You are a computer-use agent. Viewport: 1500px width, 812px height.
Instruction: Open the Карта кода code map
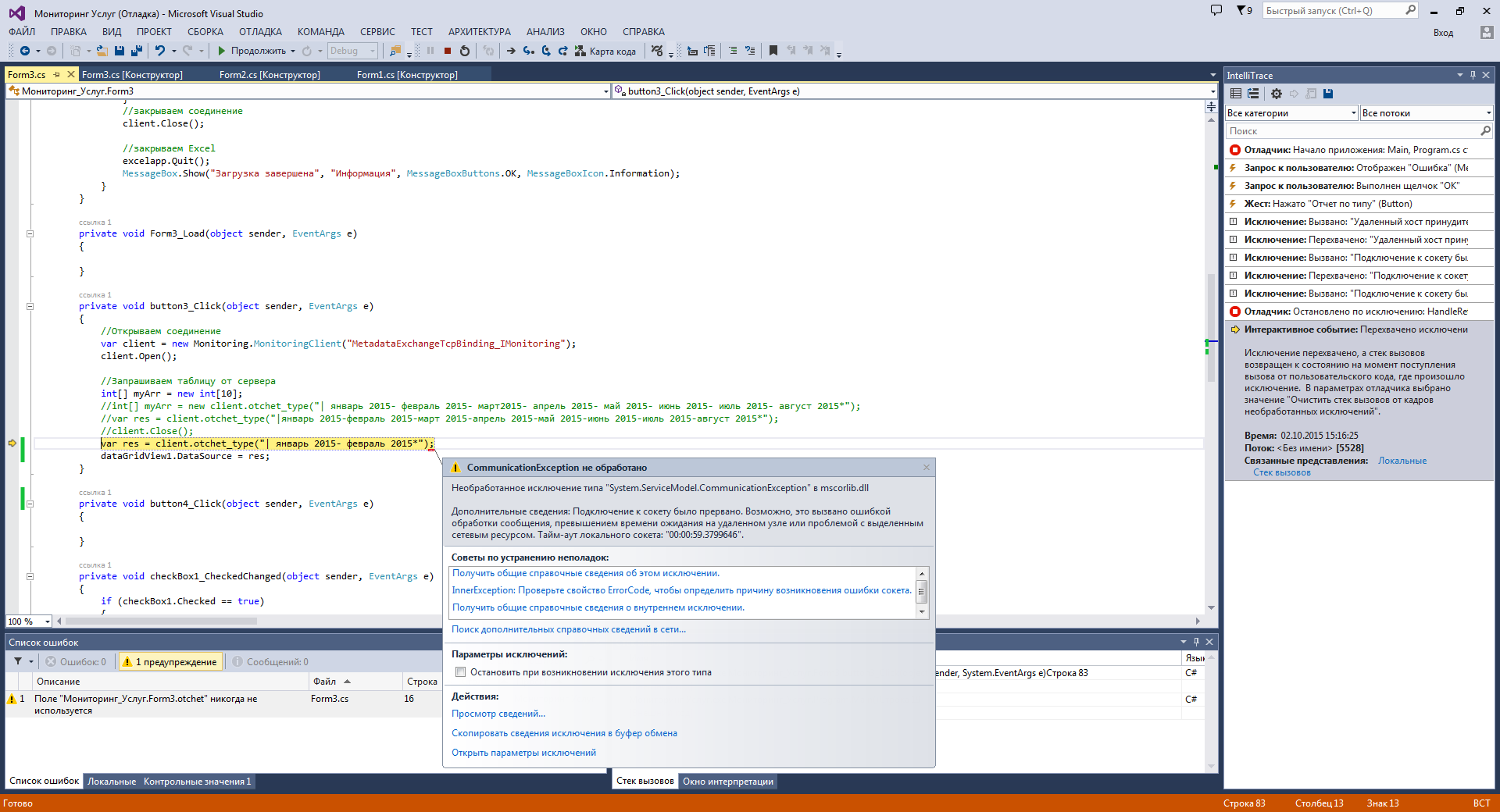pos(605,51)
